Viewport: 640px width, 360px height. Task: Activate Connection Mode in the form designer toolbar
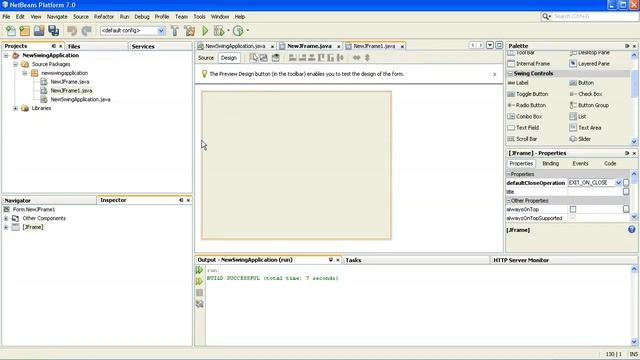[264, 58]
